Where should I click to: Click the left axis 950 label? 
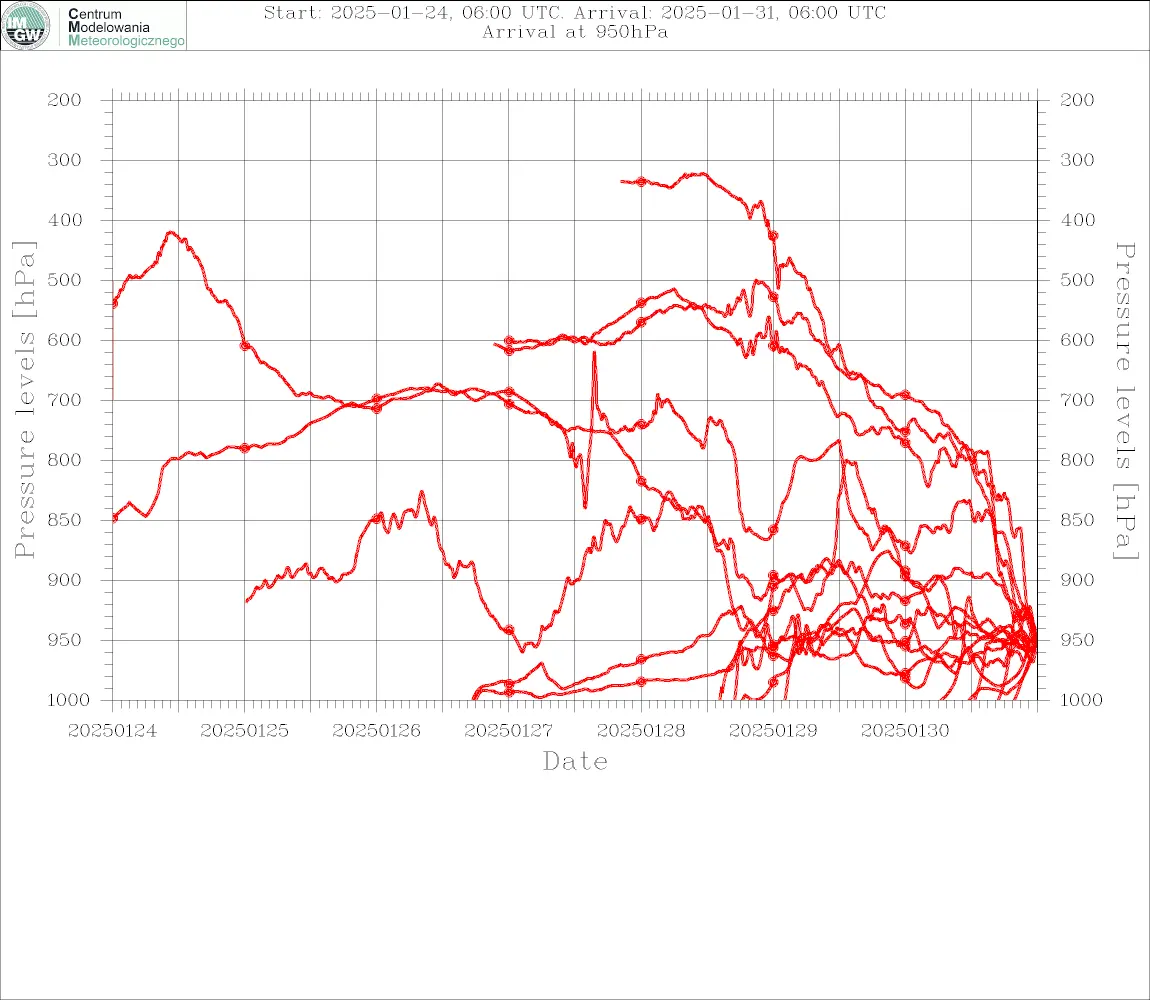coord(65,640)
